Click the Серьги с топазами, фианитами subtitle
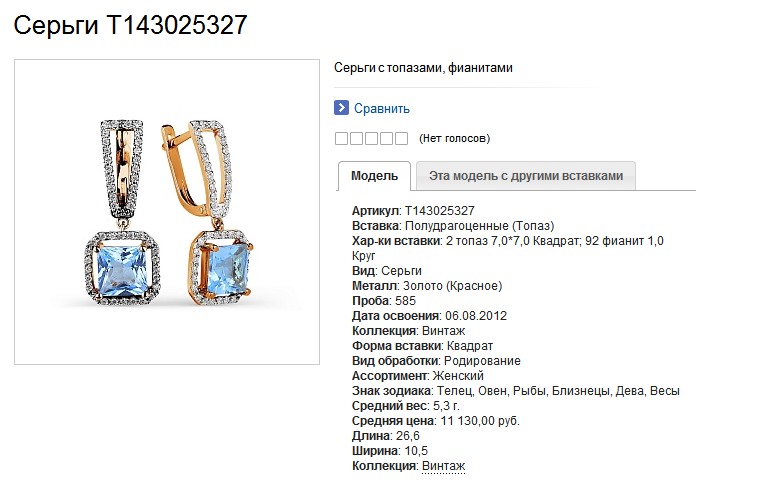Image resolution: width=757 pixels, height=494 pixels. click(423, 68)
